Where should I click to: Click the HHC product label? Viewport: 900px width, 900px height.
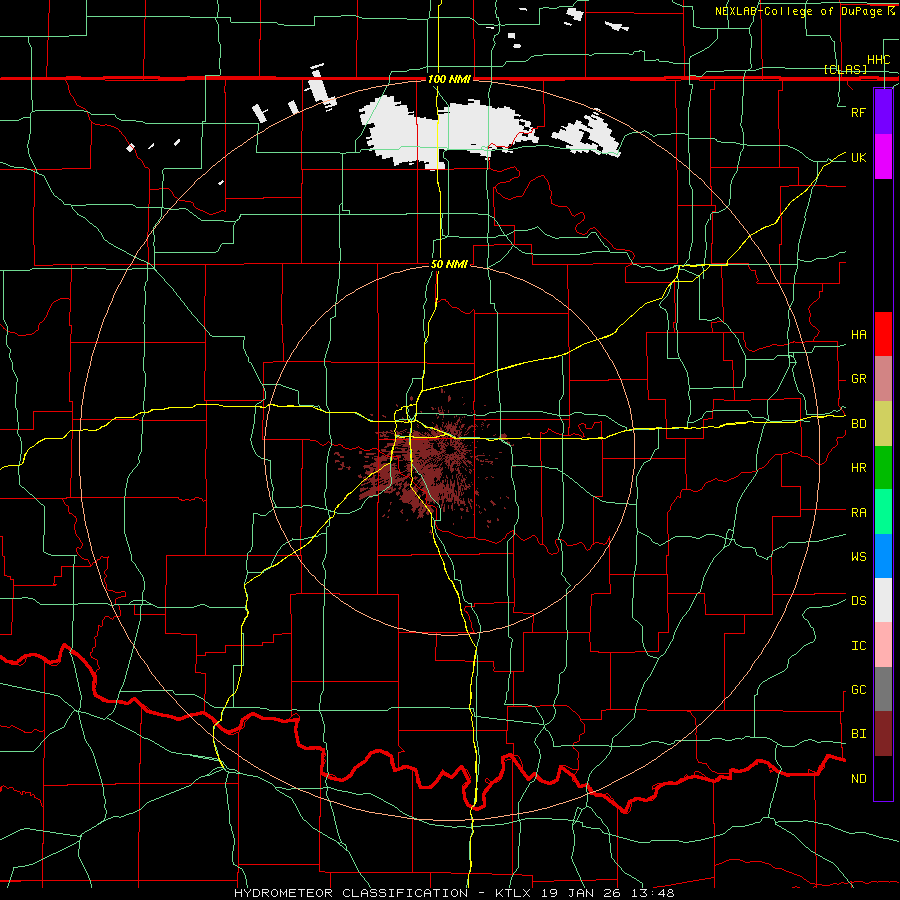coord(878,60)
